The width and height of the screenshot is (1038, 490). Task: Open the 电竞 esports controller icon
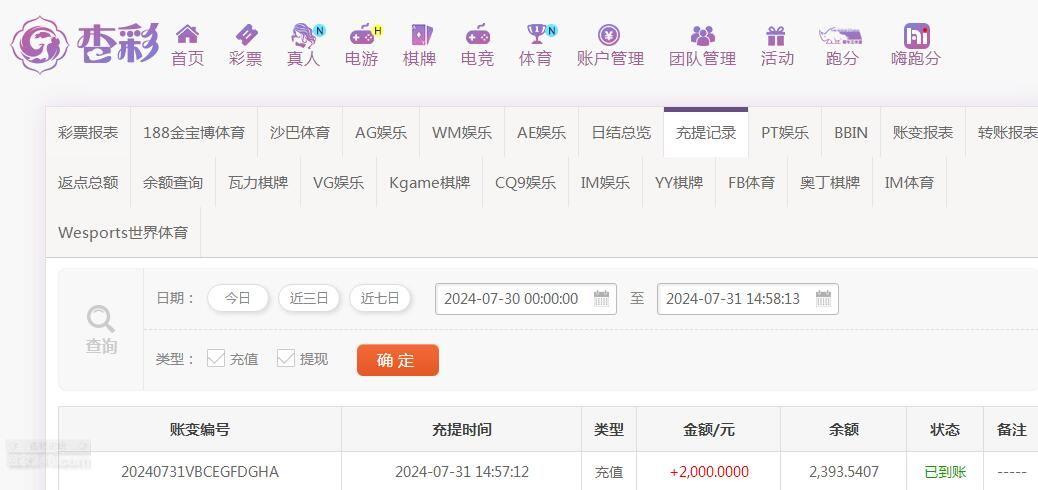click(x=477, y=34)
